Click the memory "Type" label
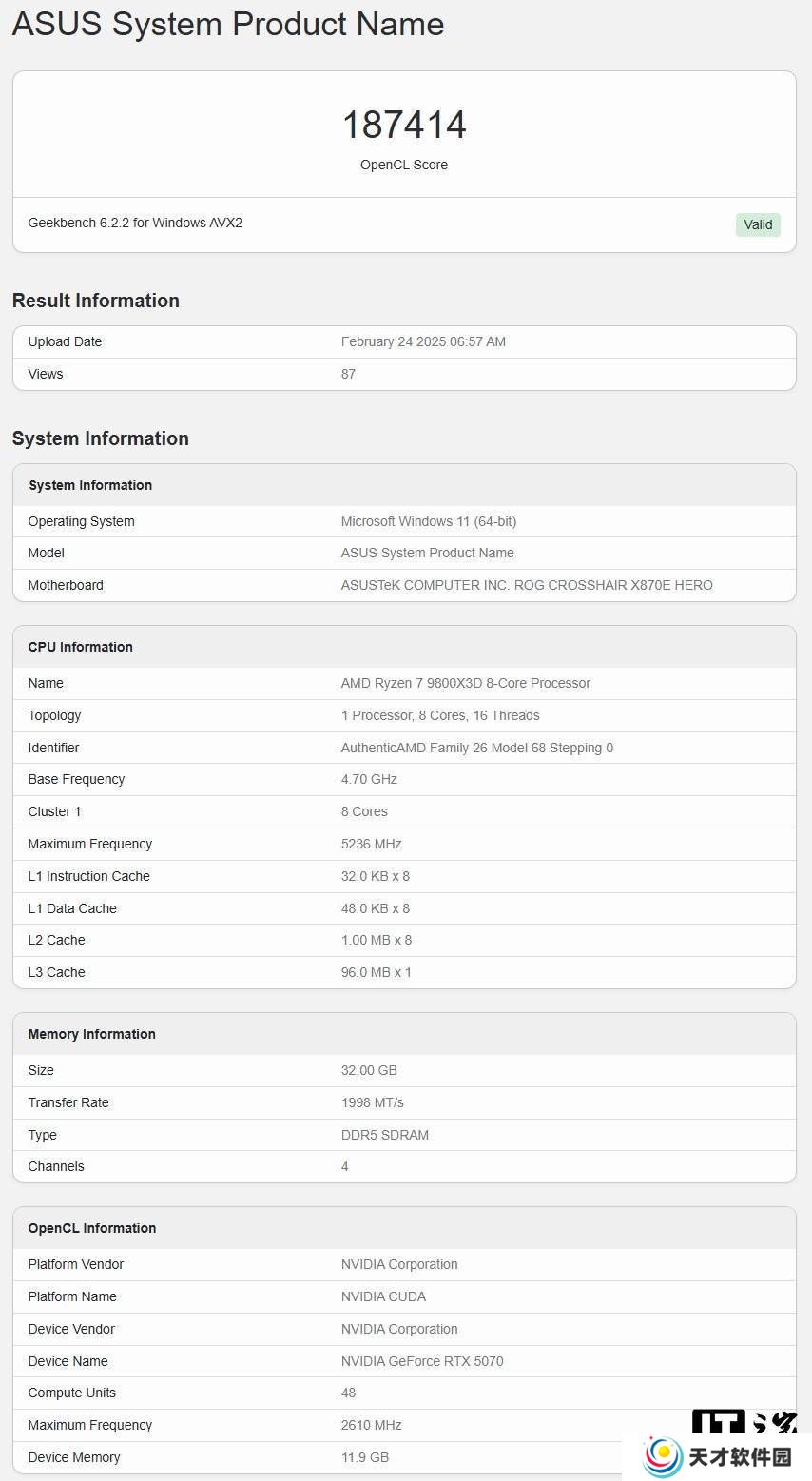 (43, 1135)
